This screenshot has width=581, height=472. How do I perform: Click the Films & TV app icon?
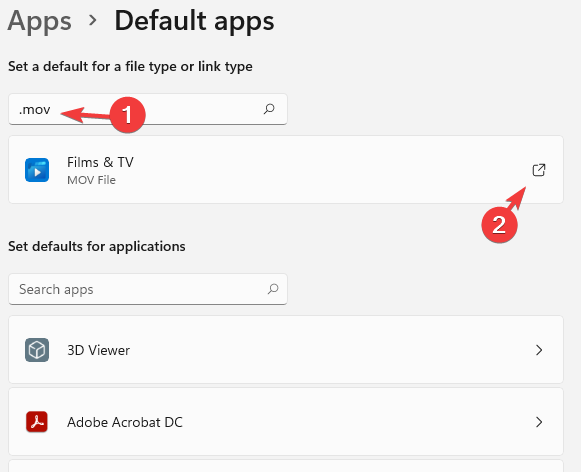click(x=37, y=170)
